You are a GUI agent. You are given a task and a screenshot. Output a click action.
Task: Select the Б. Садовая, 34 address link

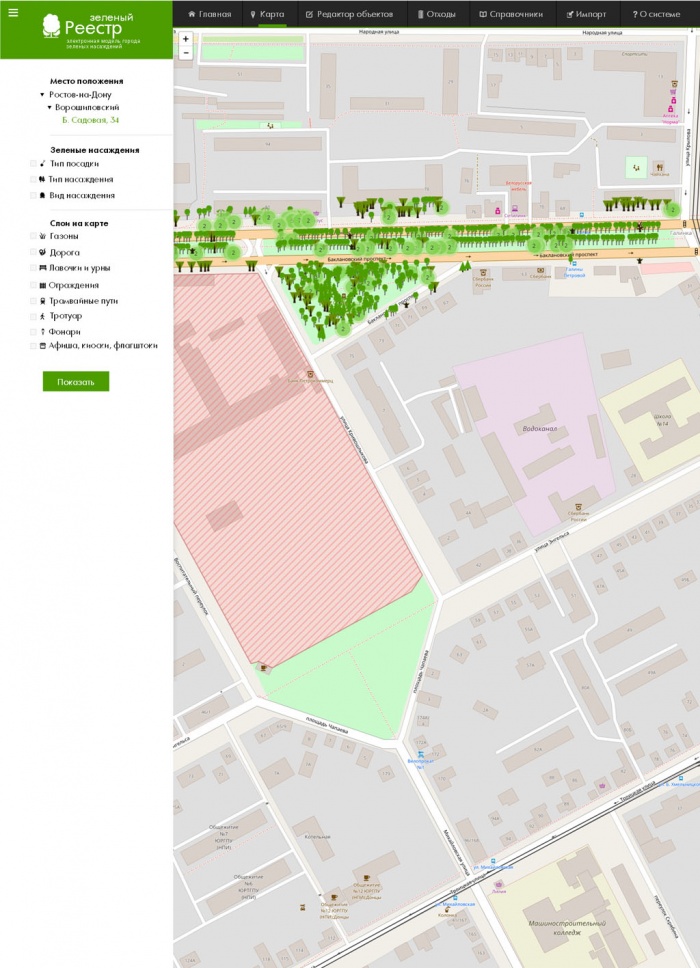point(90,120)
